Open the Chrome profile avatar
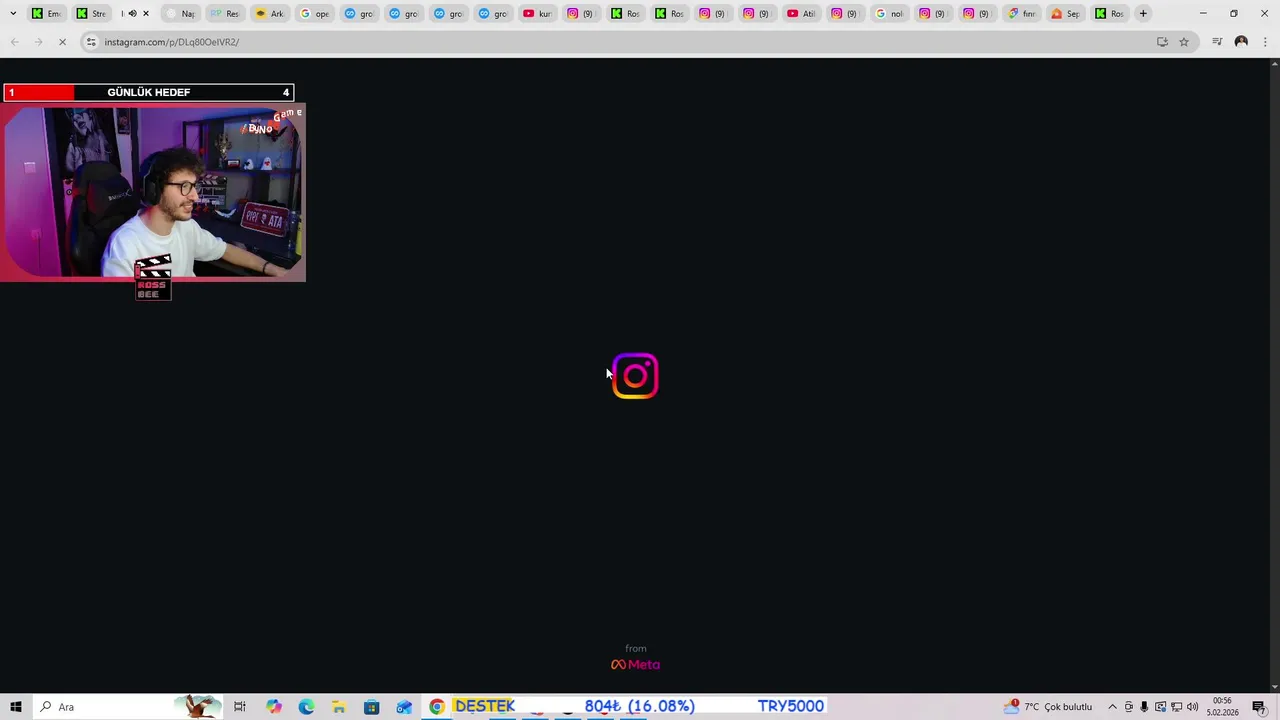The height and width of the screenshot is (720, 1280). click(x=1241, y=42)
